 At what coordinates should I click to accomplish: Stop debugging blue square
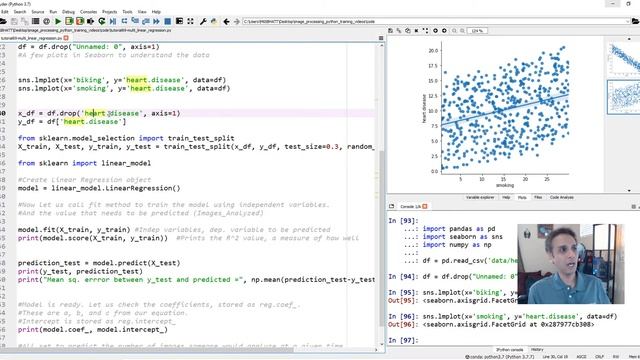167,21
